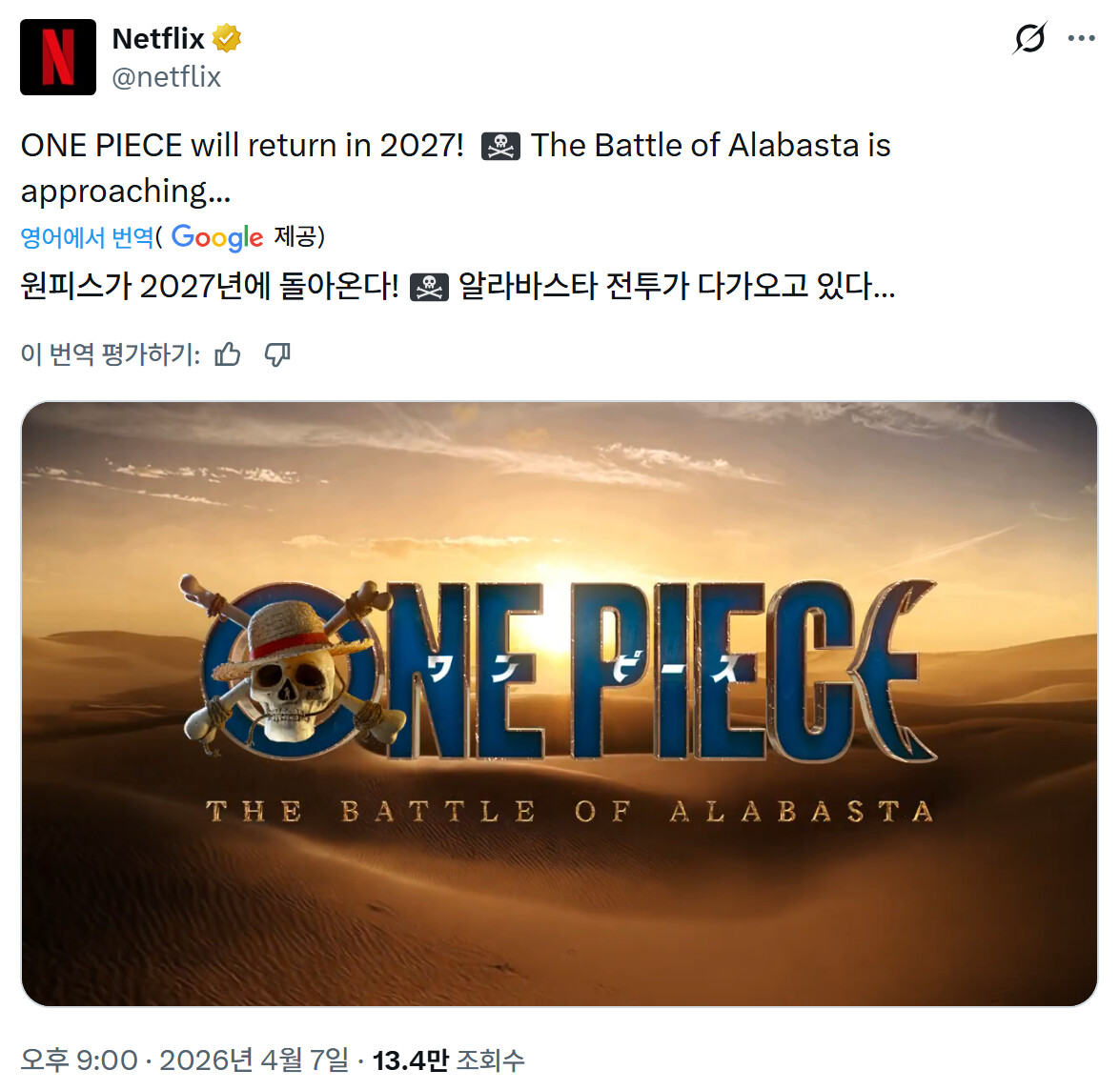Click the skull emoji in the Korean translation
The height and width of the screenshot is (1090, 1120).
[x=429, y=287]
